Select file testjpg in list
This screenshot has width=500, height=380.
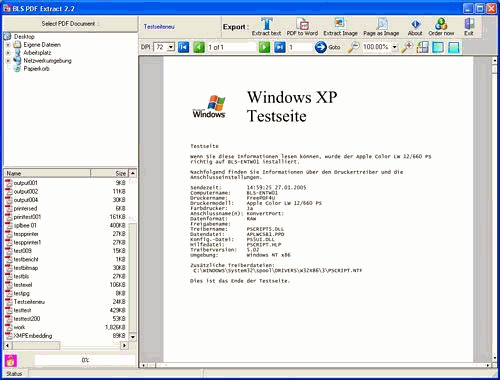(x=22, y=293)
